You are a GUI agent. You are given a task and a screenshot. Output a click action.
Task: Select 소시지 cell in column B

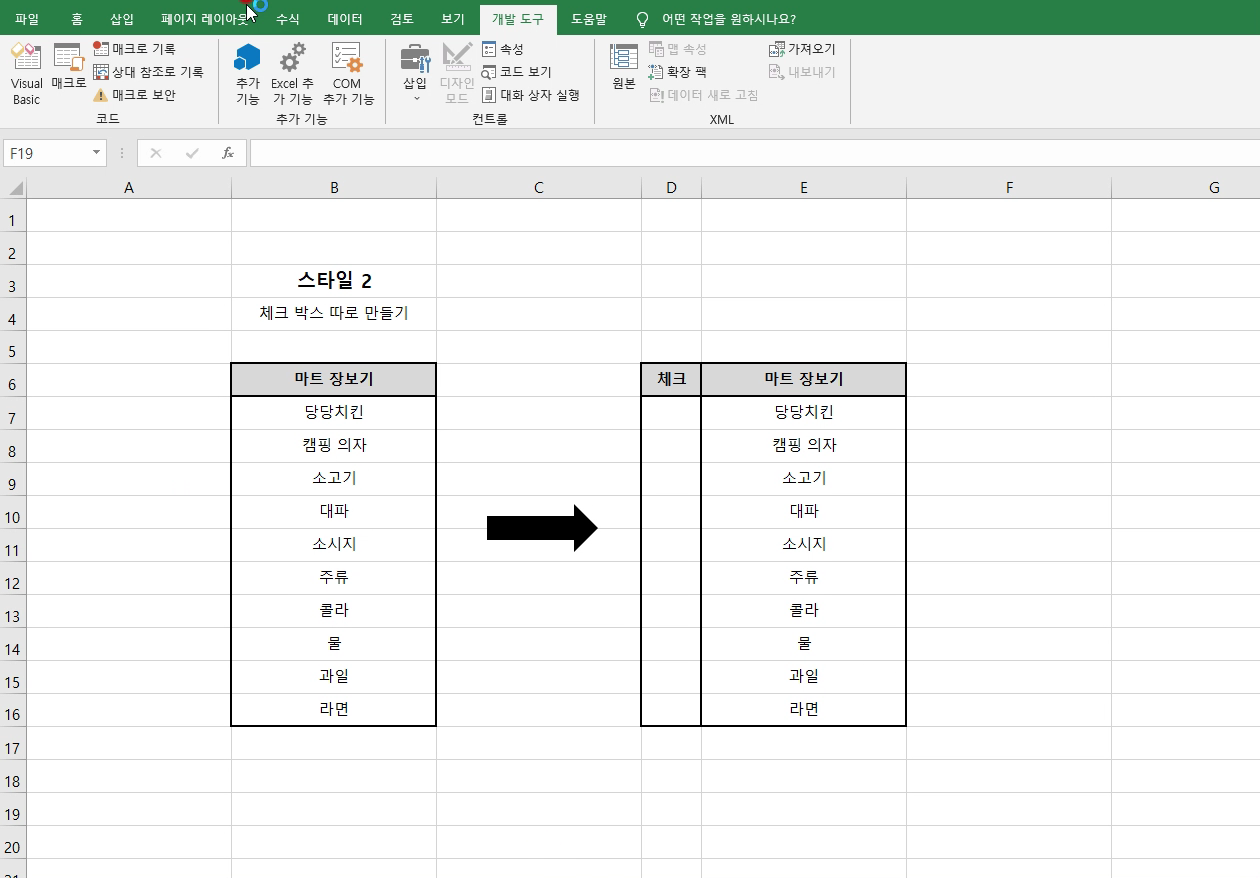click(x=334, y=544)
